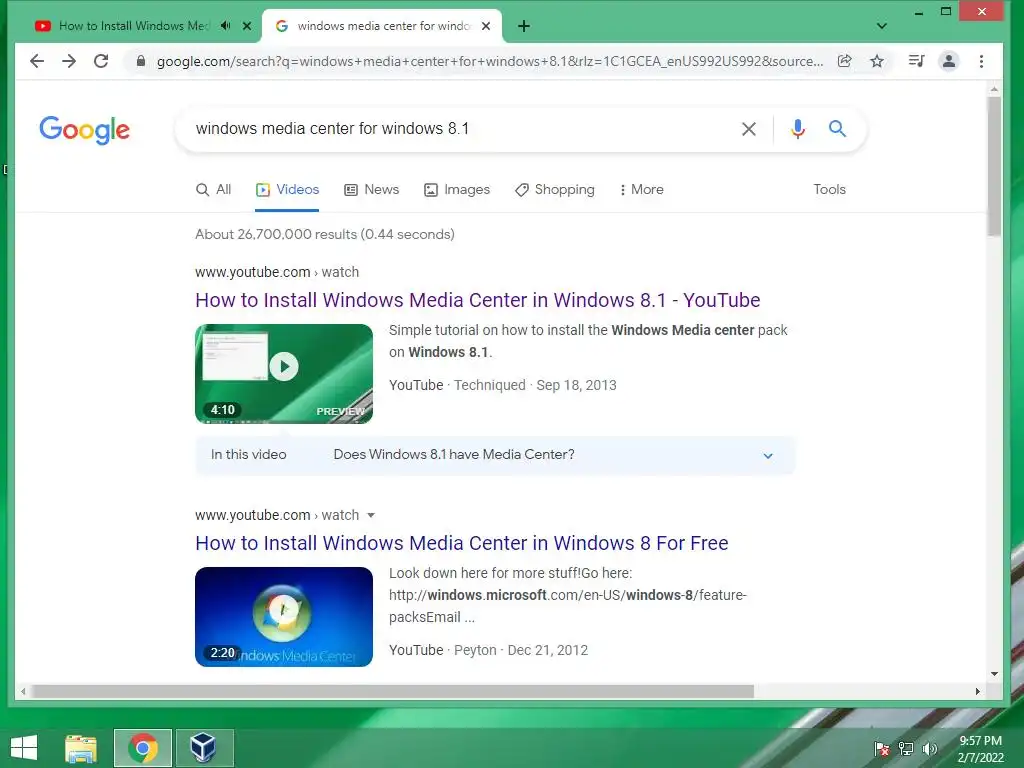
Task: Switch to the How to Install Windows Media tab
Action: 134,26
